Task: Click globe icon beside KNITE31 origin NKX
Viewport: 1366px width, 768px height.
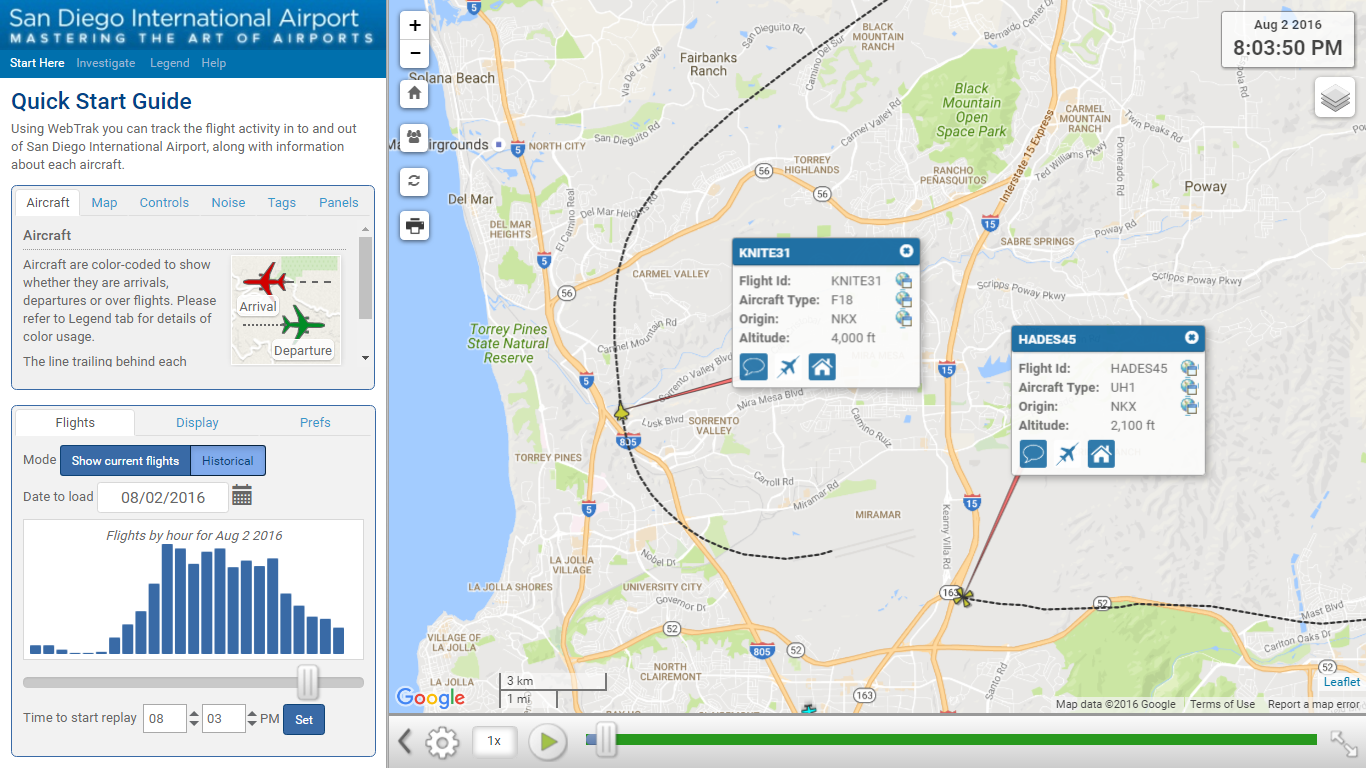Action: (x=904, y=319)
